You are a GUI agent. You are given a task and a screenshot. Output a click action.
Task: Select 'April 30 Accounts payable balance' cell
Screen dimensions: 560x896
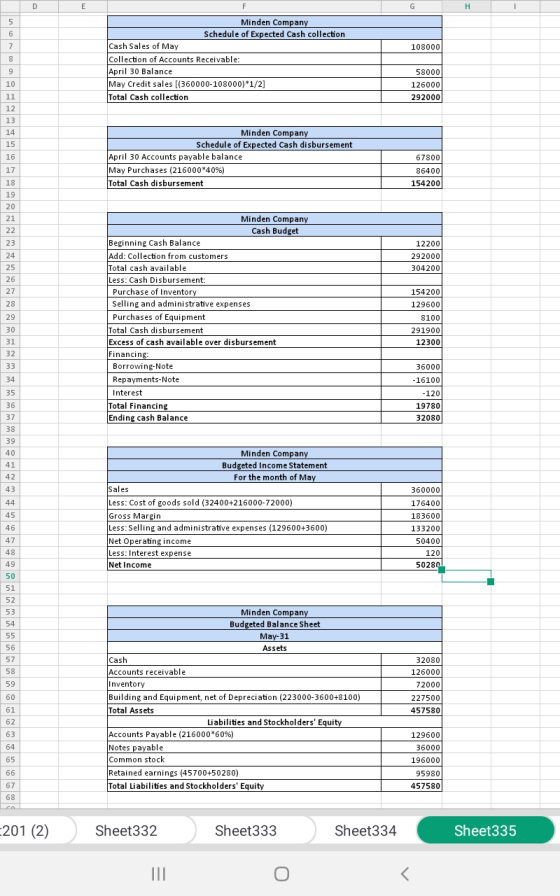(244, 157)
